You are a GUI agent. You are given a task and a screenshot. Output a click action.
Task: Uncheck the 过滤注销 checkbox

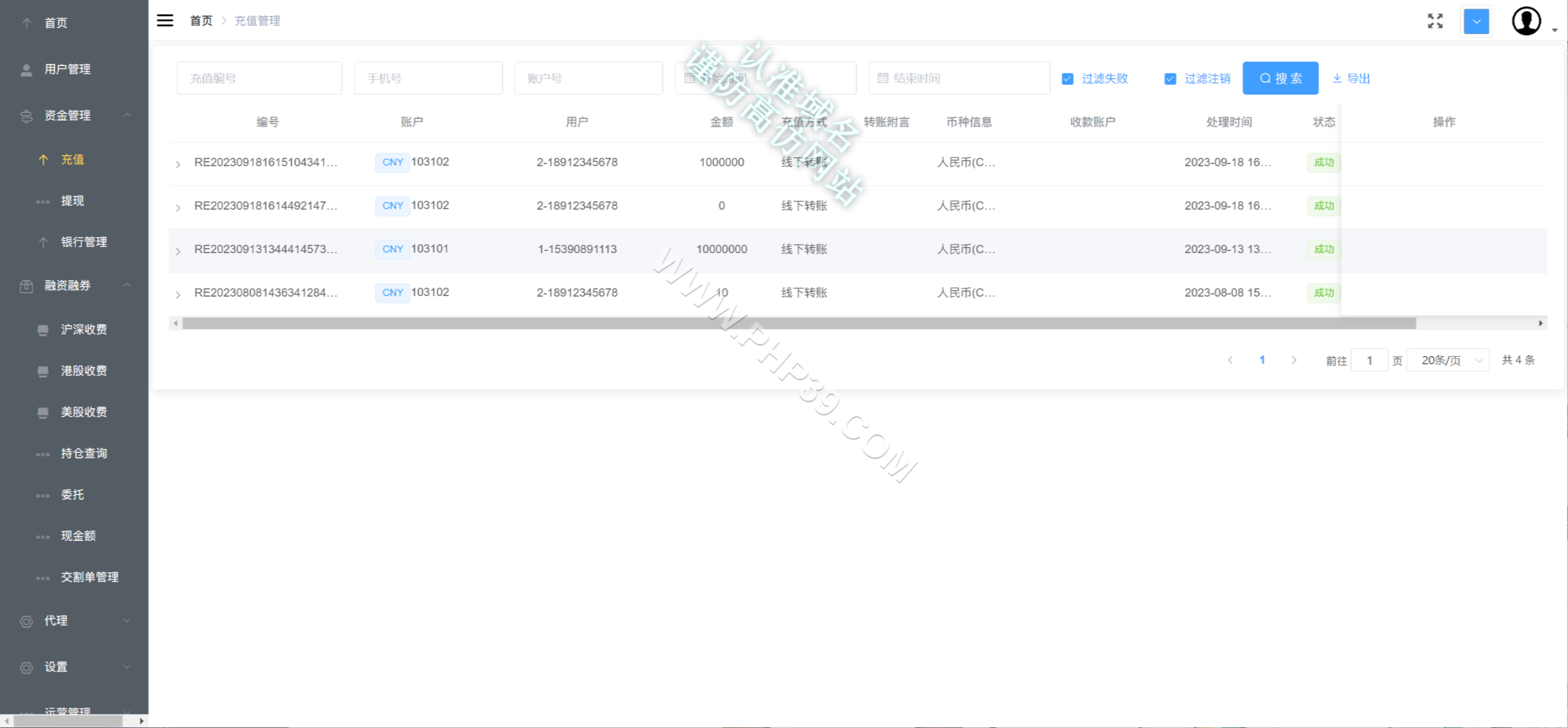[1170, 78]
